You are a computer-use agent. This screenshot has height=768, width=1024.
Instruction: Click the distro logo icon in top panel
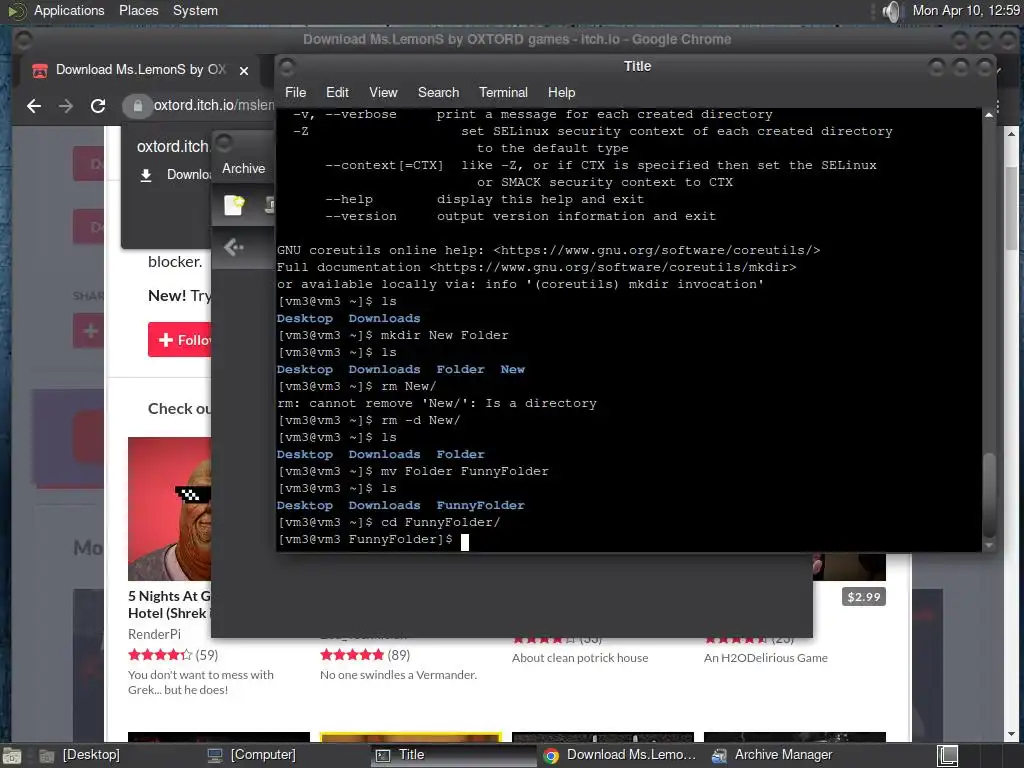tap(17, 11)
